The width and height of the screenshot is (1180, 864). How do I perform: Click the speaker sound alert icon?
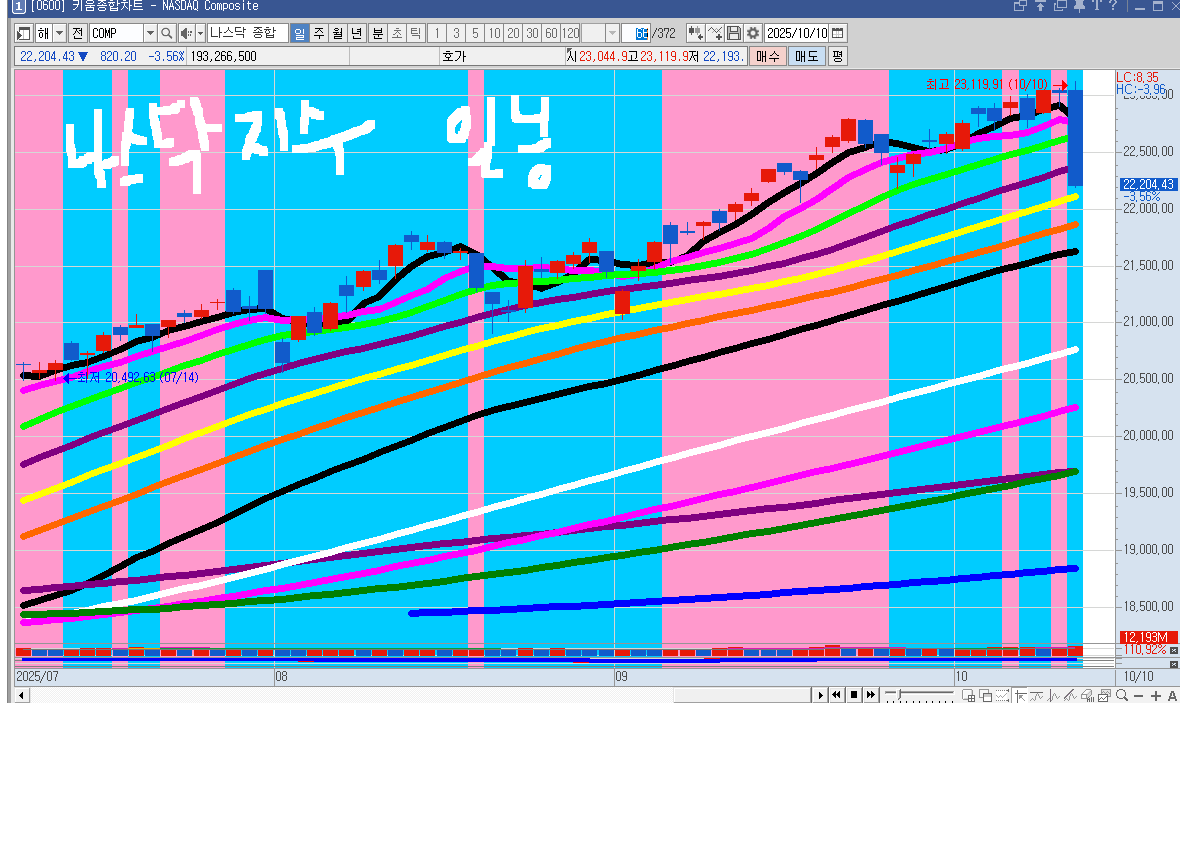[x=186, y=33]
